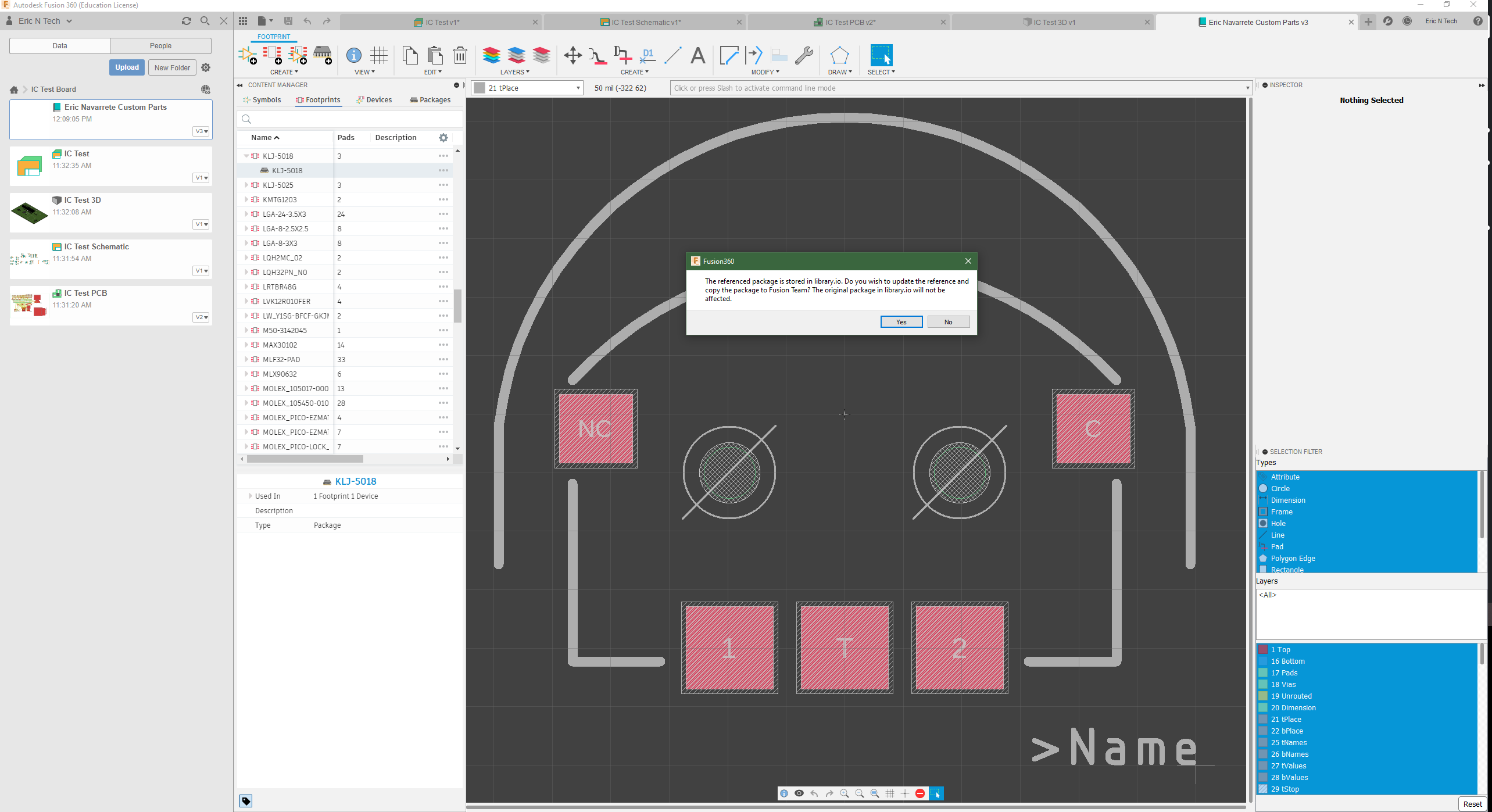This screenshot has height=812, width=1492.
Task: Select the Text tool in the toolbar
Action: point(697,56)
